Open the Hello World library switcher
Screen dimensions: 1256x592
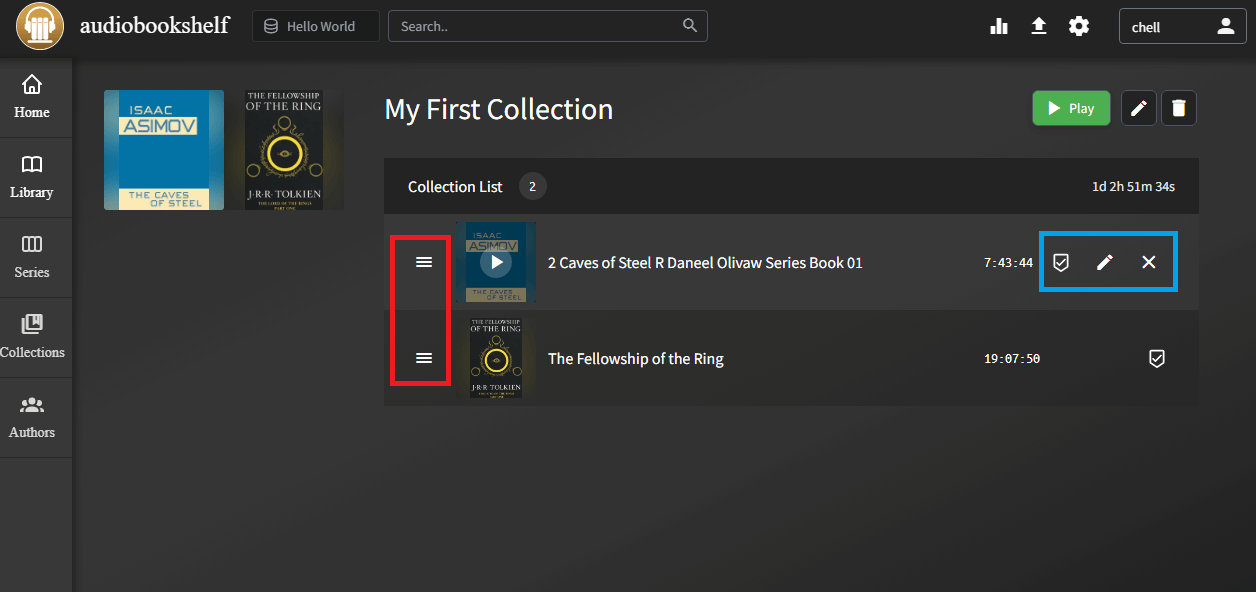pos(314,26)
